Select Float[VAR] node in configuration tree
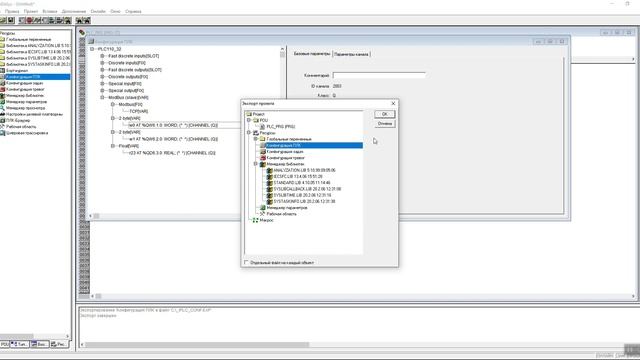This screenshot has width=640, height=360. click(129, 146)
